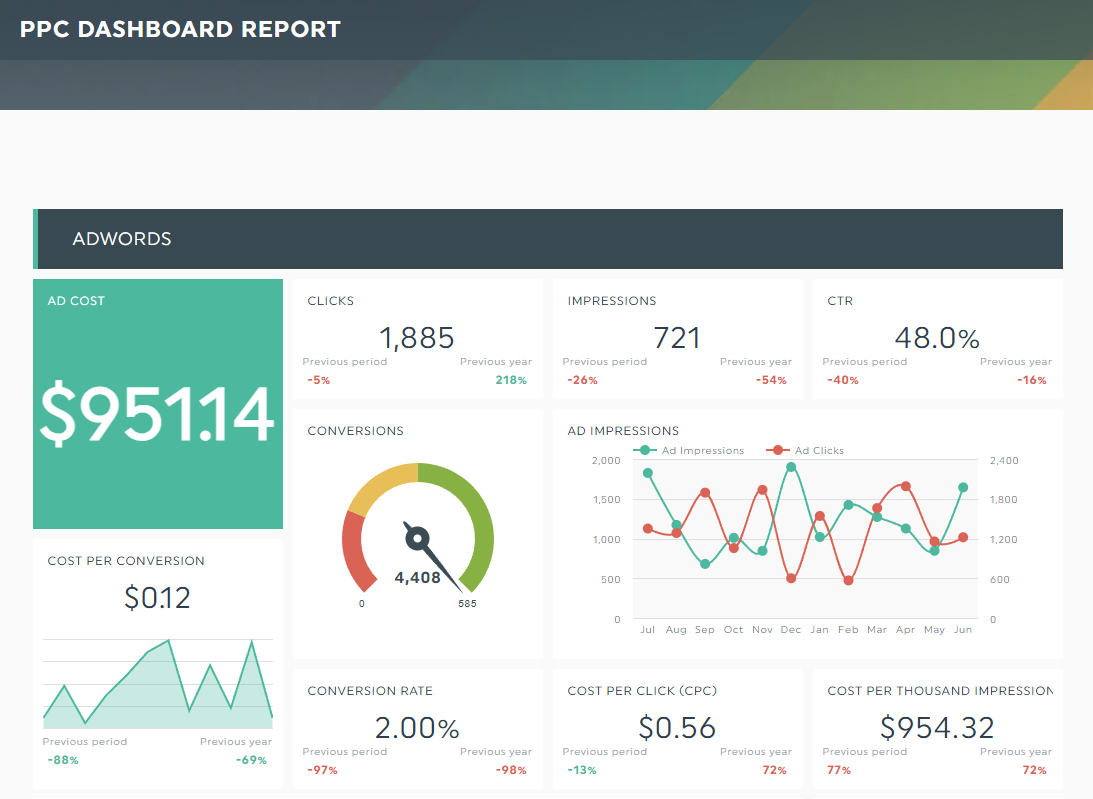Select the 1,885 clicks value
This screenshot has width=1093, height=799.
click(417, 338)
